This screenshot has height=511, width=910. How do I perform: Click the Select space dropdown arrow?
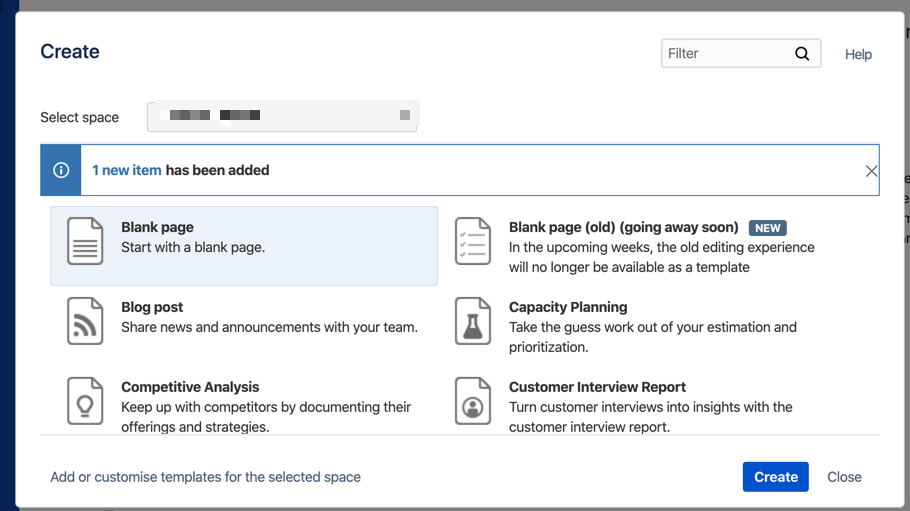click(x=405, y=115)
